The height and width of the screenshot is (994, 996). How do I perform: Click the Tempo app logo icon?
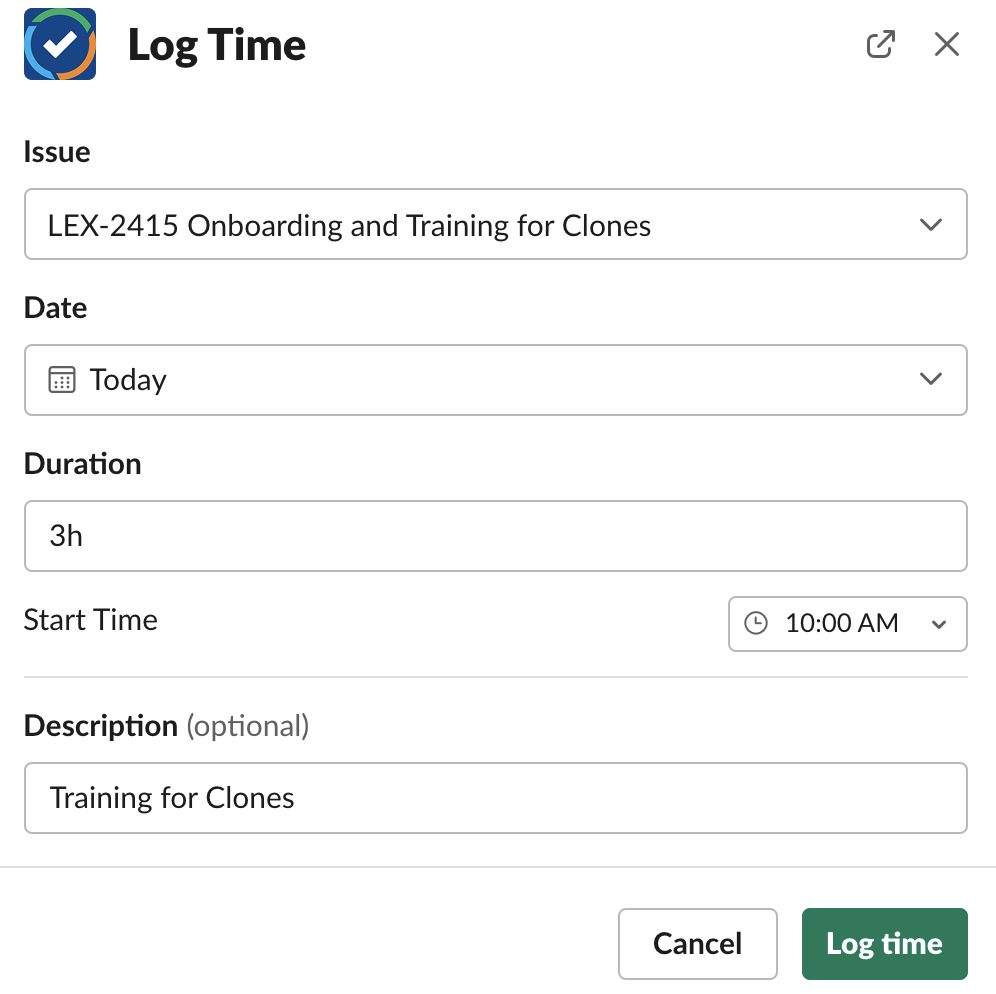coord(59,44)
